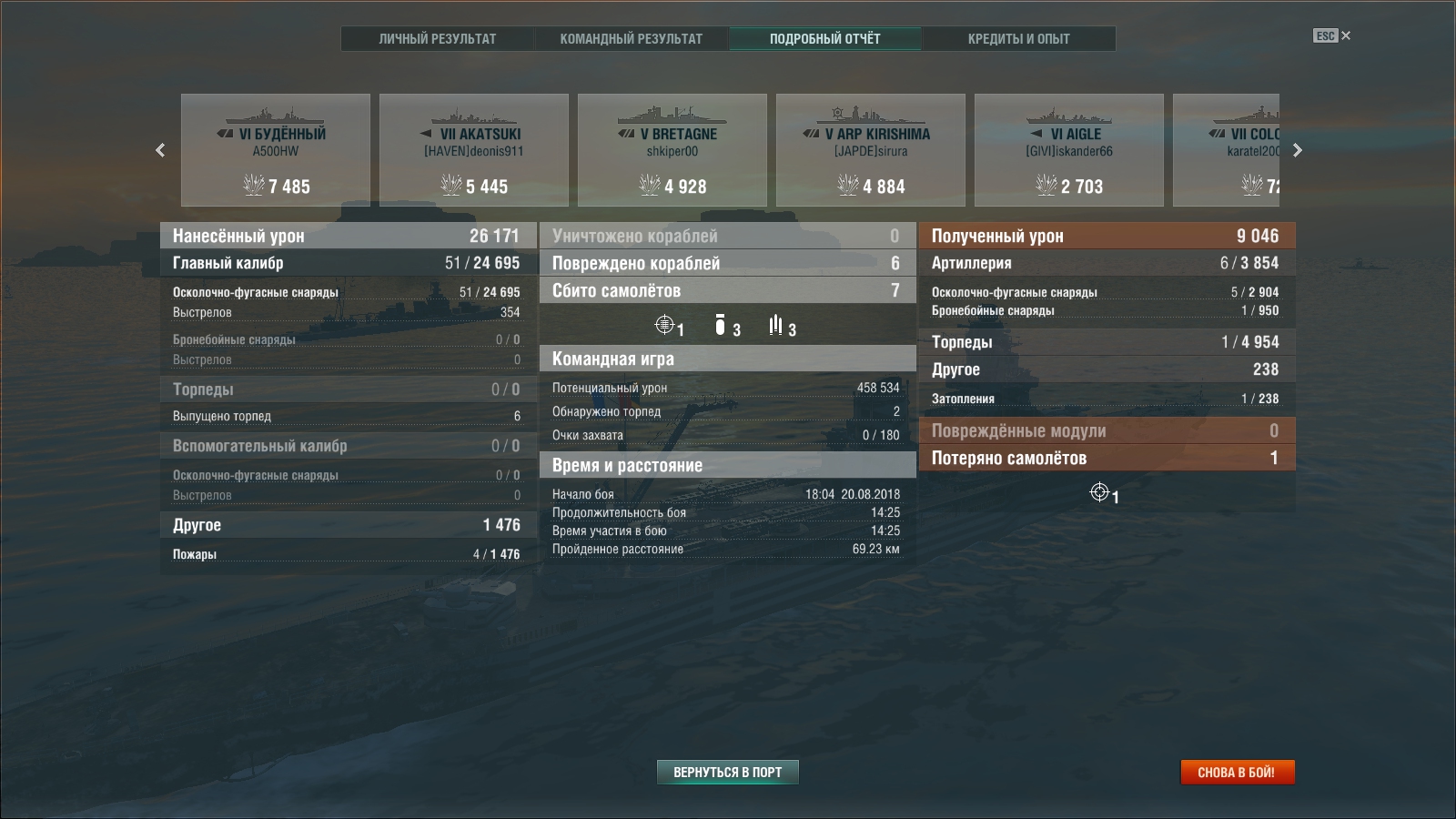
Task: Select the Подробный отчёт tab
Action: (x=825, y=38)
